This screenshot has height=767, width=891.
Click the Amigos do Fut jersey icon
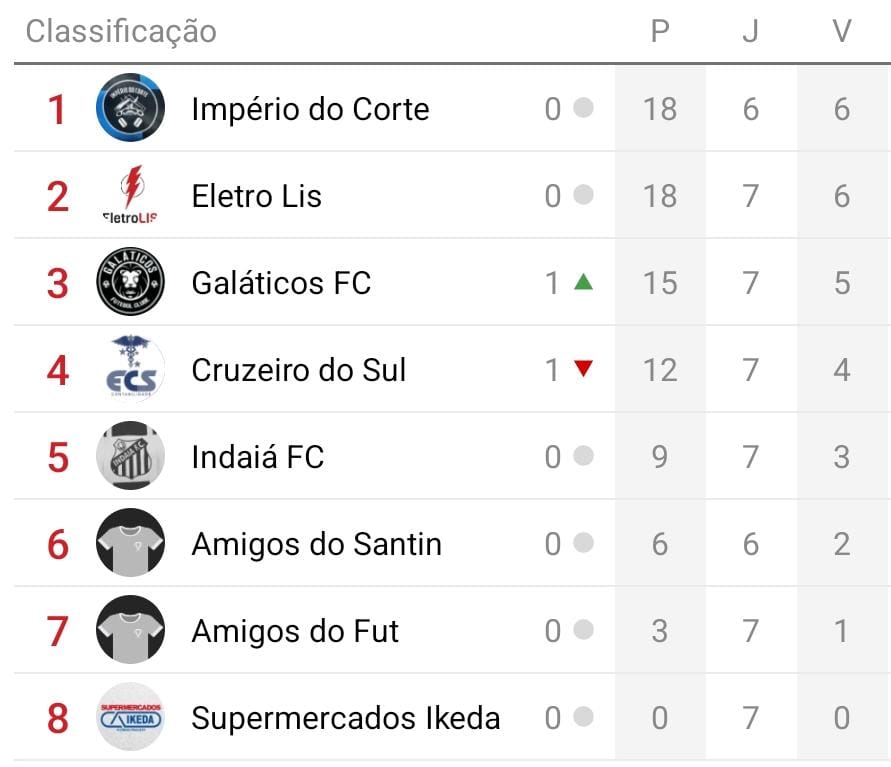click(x=130, y=630)
